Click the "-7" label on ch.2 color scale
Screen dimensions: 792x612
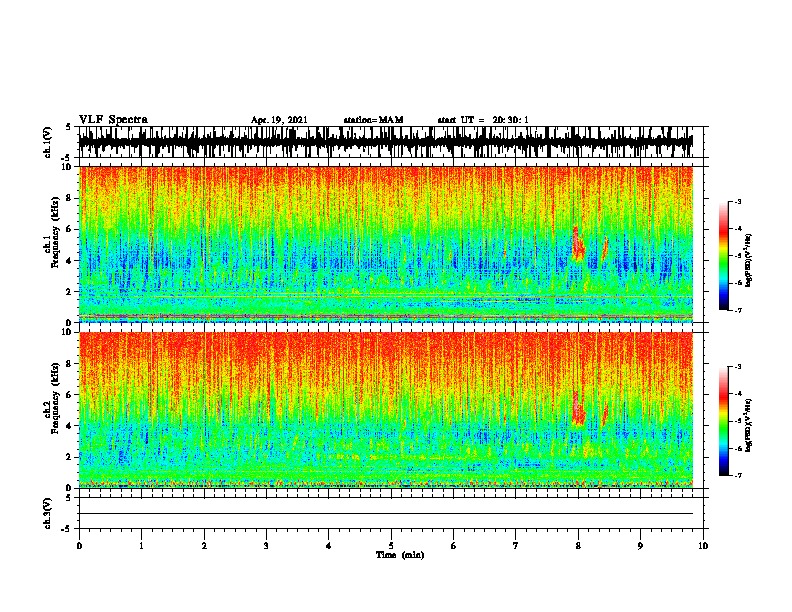[x=738, y=475]
